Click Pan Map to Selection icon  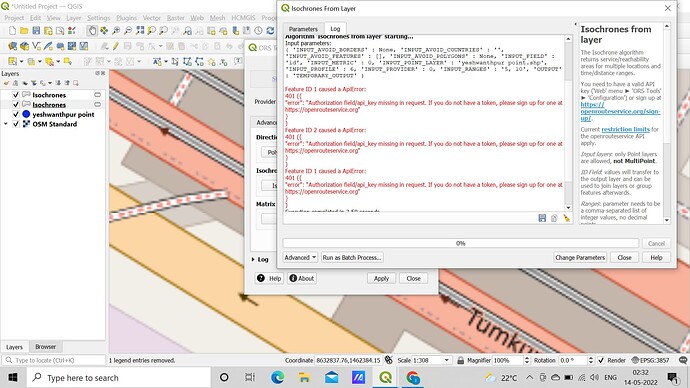[104, 30]
